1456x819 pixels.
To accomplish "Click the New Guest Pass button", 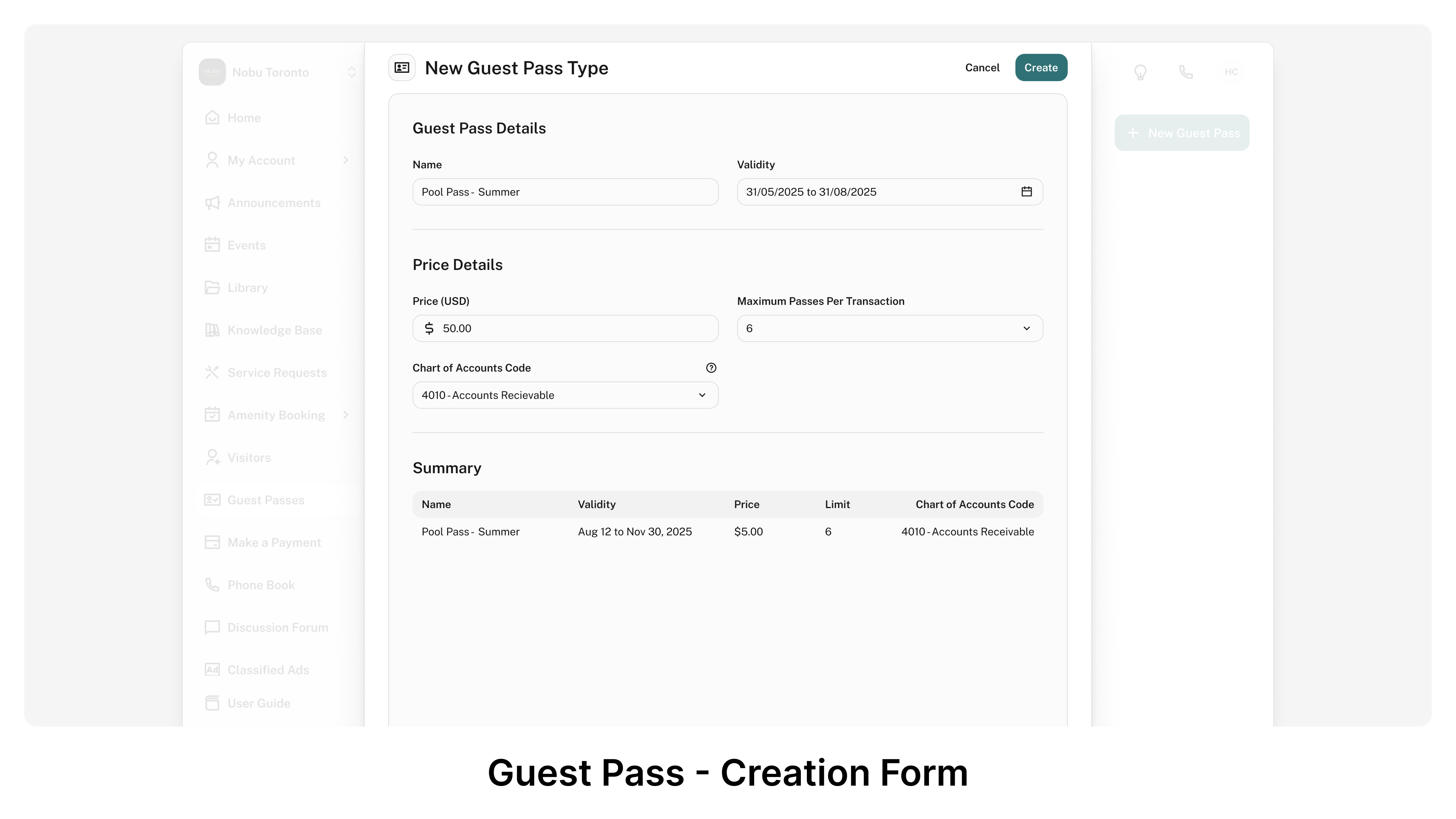I will (1182, 133).
